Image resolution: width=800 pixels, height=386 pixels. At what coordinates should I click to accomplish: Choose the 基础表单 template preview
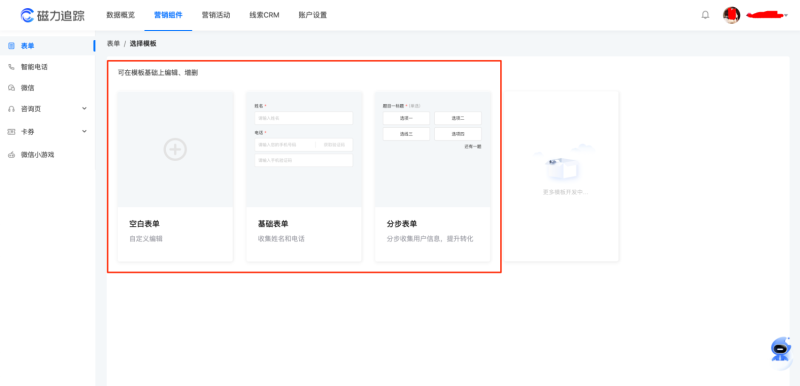[304, 149]
